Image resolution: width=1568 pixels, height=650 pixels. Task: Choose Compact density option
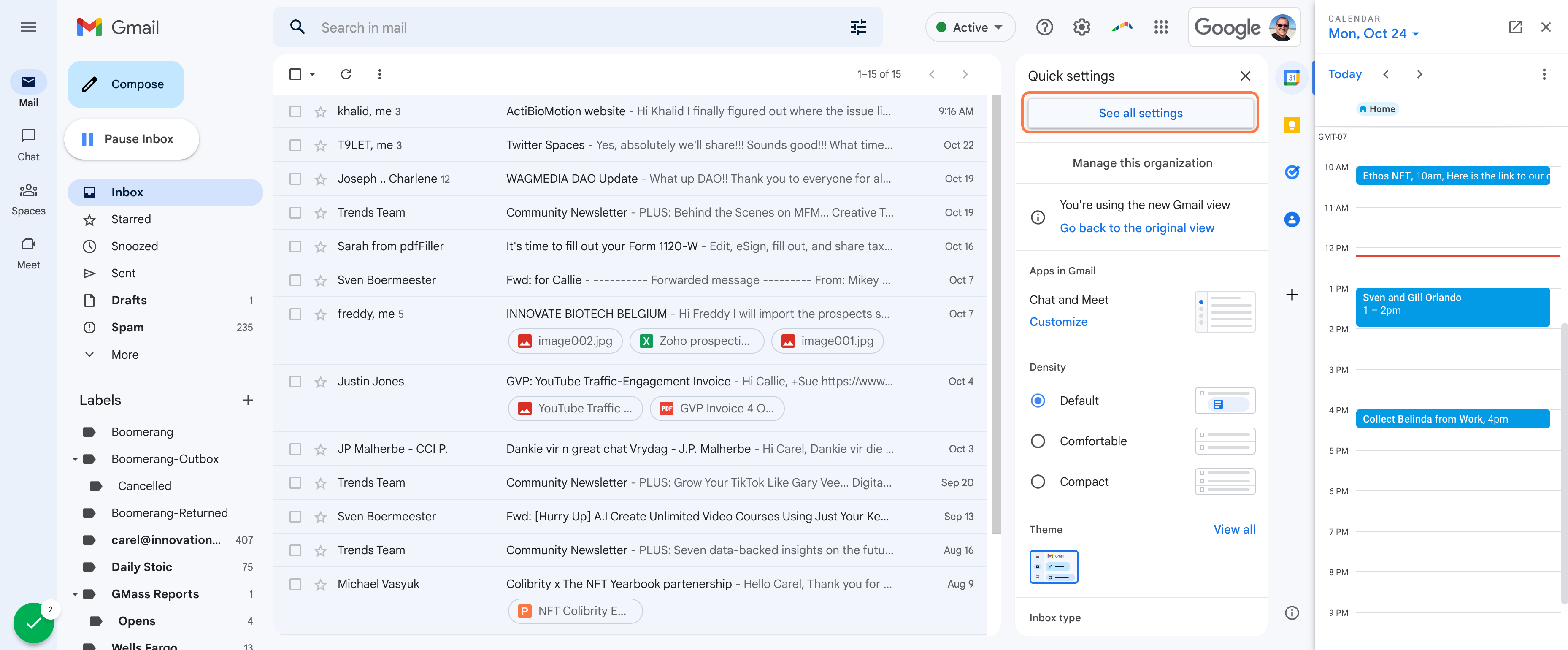tap(1038, 482)
